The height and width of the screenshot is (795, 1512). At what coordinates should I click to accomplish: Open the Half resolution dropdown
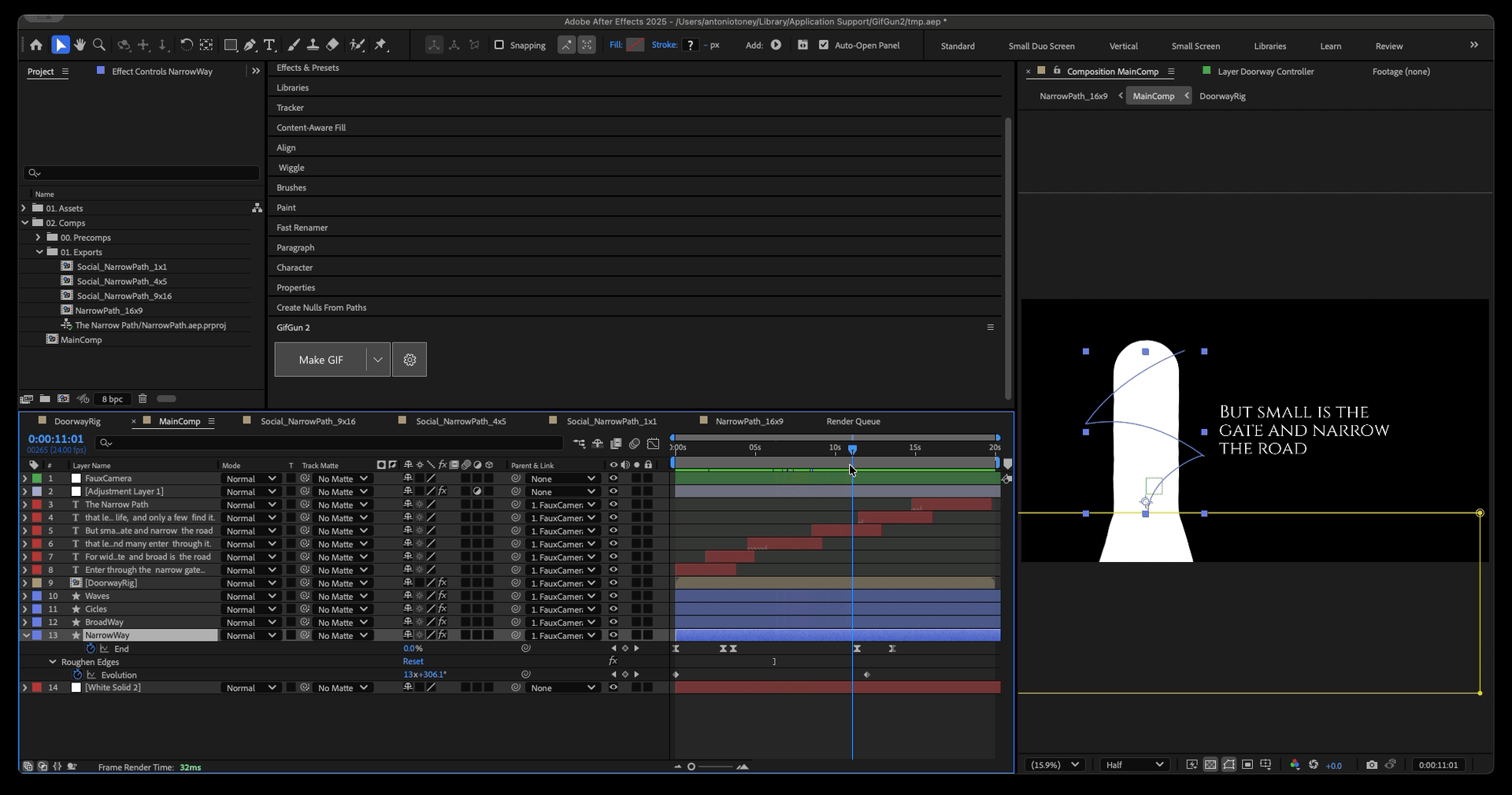click(1134, 764)
